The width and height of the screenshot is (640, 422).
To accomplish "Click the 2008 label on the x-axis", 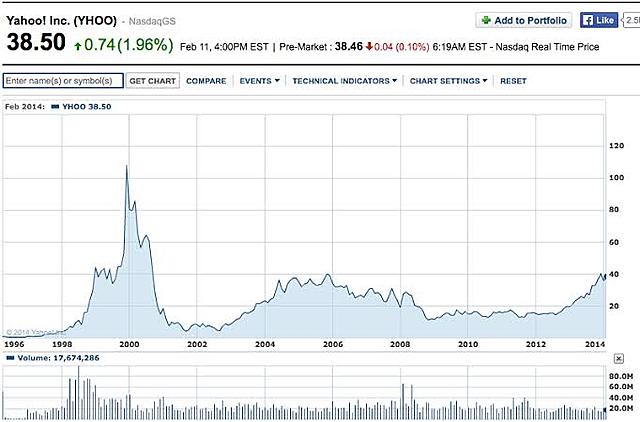I will tap(400, 344).
